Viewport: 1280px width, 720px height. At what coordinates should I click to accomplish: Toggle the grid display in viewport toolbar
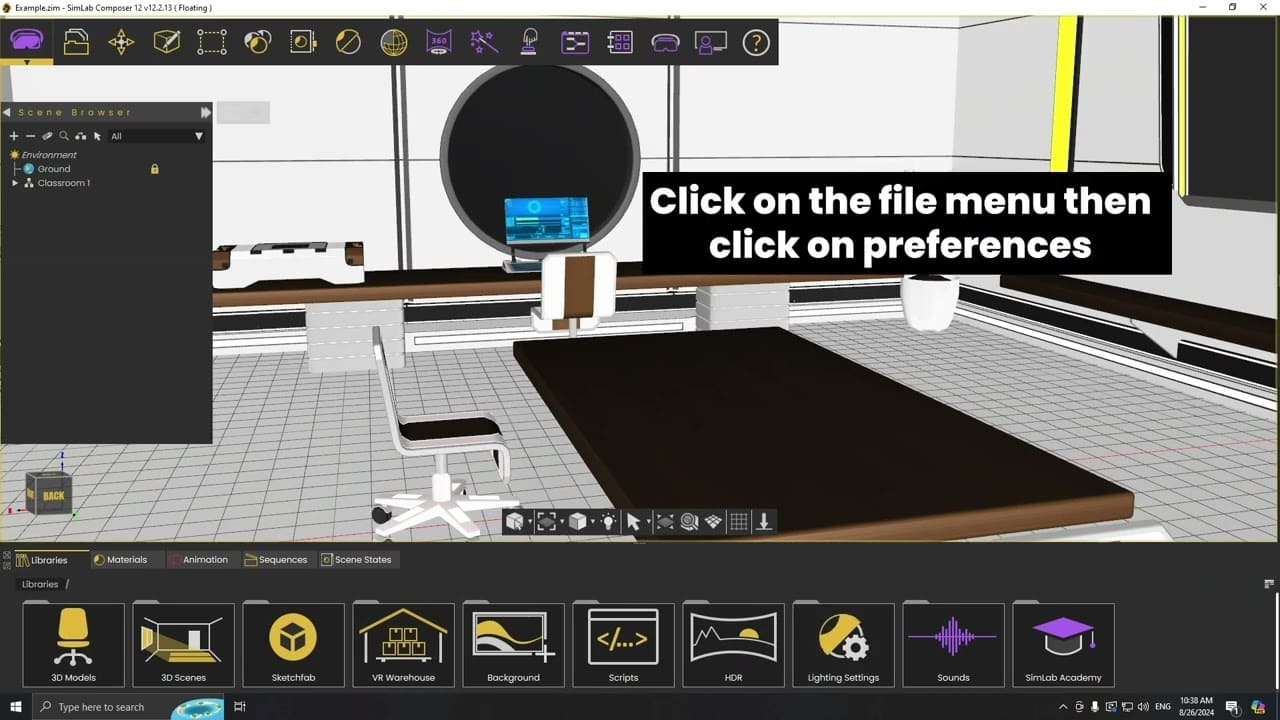(x=739, y=521)
